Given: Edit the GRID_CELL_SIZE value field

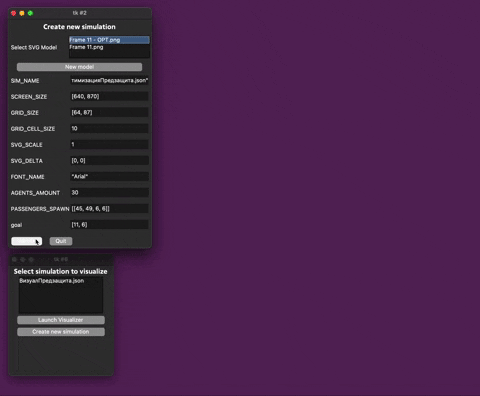Looking at the screenshot, I should [109, 128].
